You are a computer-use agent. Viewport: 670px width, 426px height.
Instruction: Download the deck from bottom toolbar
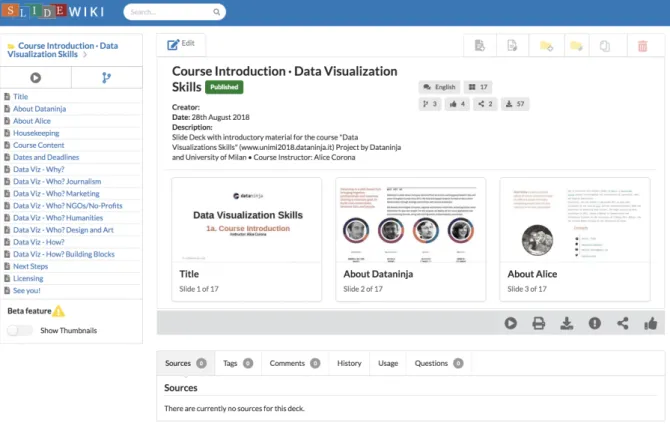pyautogui.click(x=567, y=323)
